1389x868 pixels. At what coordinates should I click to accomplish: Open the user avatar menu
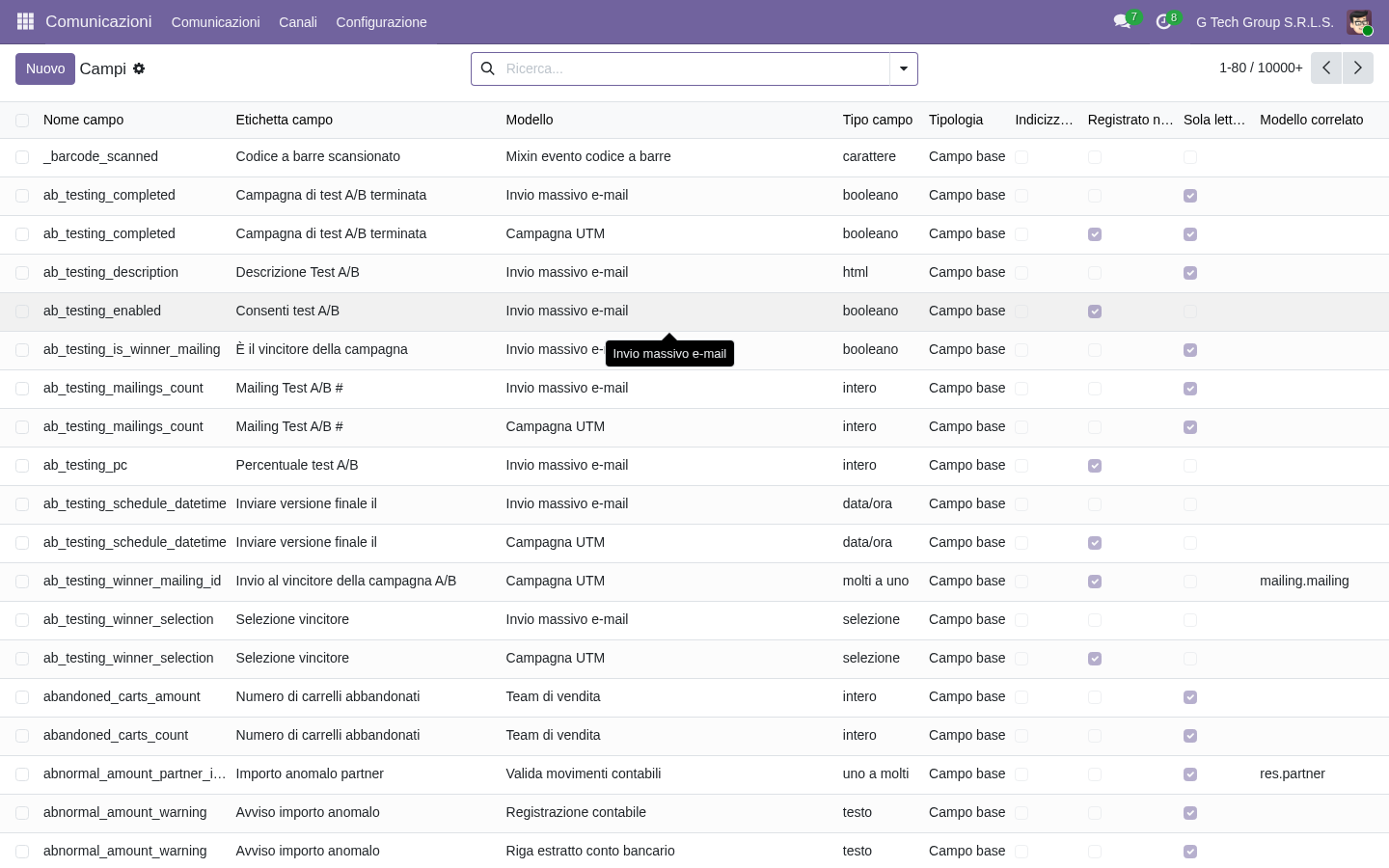point(1359,21)
